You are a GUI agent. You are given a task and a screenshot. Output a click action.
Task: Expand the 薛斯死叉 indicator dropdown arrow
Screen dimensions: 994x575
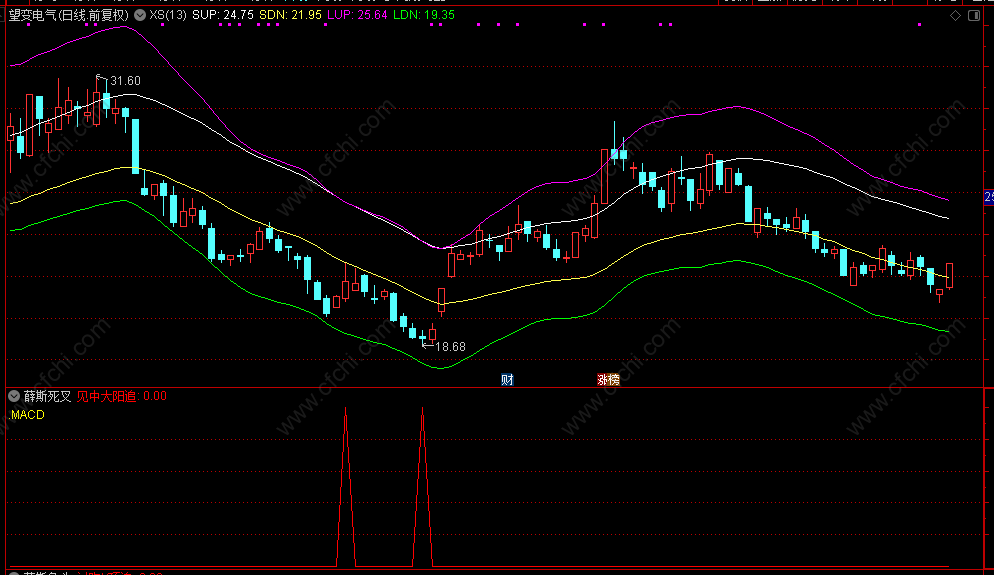[14, 396]
